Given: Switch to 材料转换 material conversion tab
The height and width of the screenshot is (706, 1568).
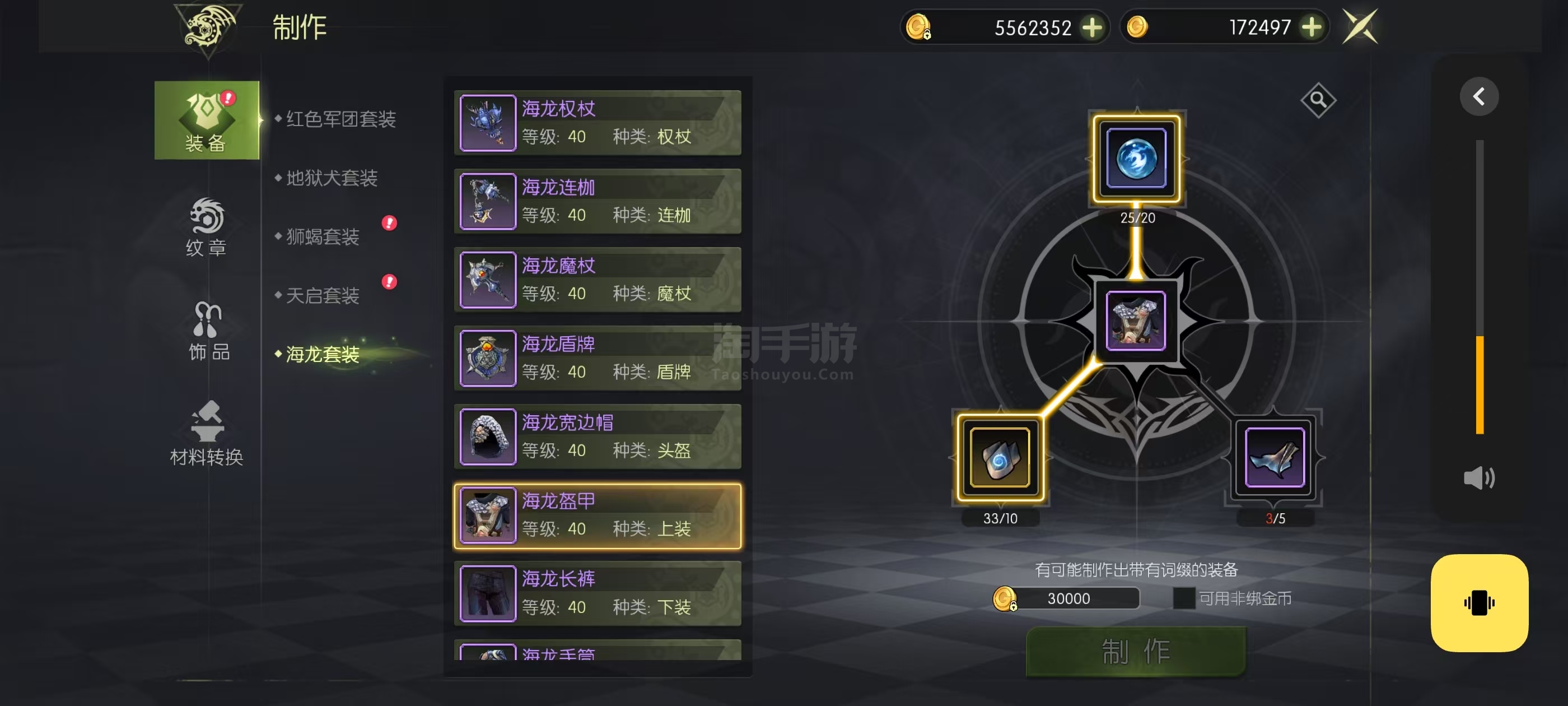Looking at the screenshot, I should coord(206,433).
